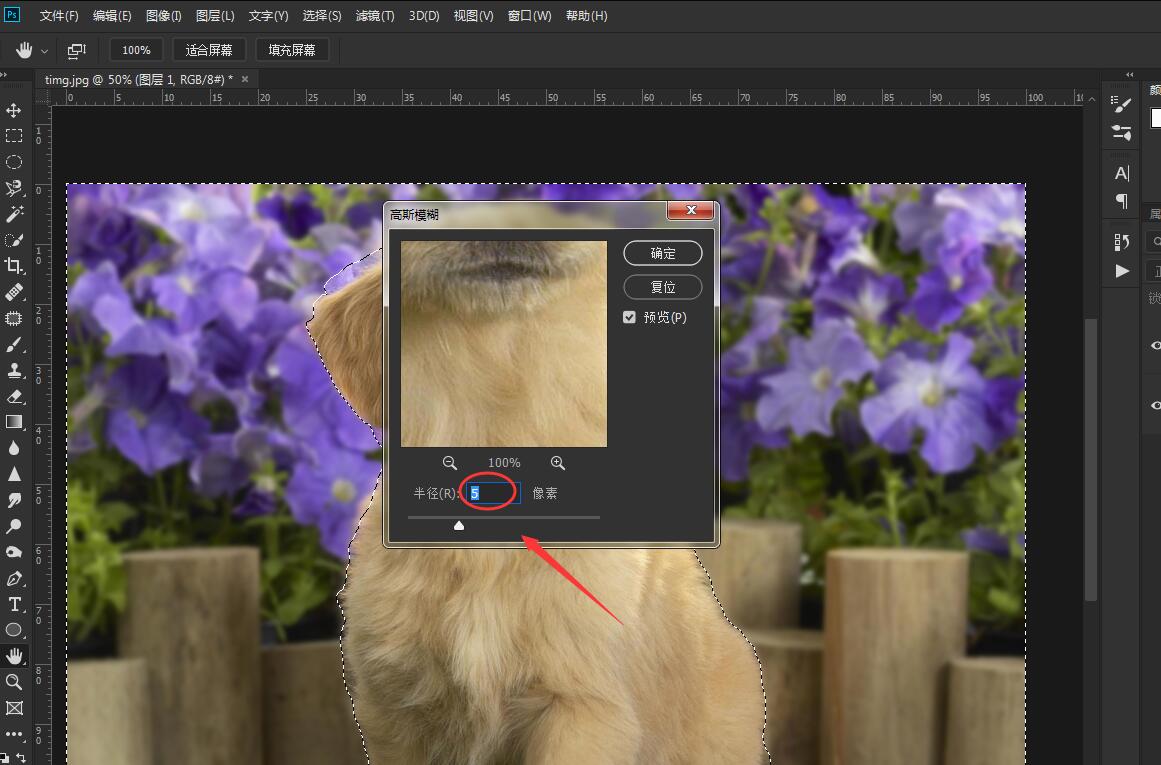Select the Sharpen triangle tool
The image size is (1161, 765).
pyautogui.click(x=13, y=474)
